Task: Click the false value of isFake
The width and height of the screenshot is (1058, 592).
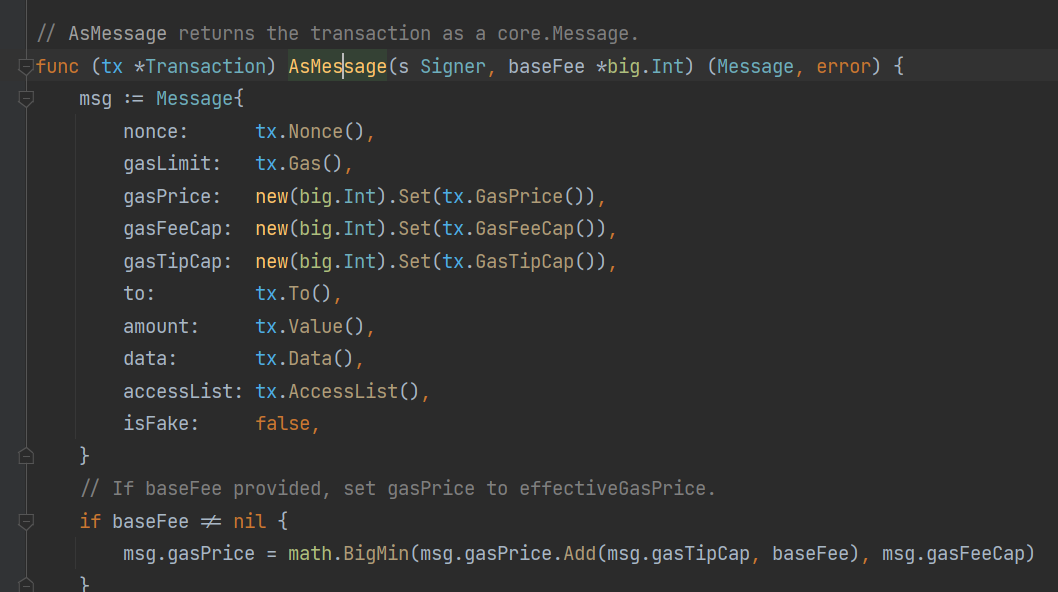Action: (283, 424)
